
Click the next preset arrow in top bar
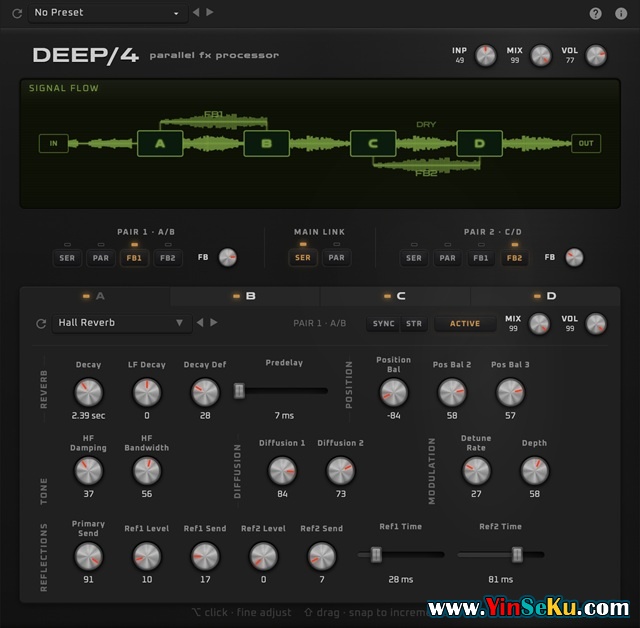point(210,13)
